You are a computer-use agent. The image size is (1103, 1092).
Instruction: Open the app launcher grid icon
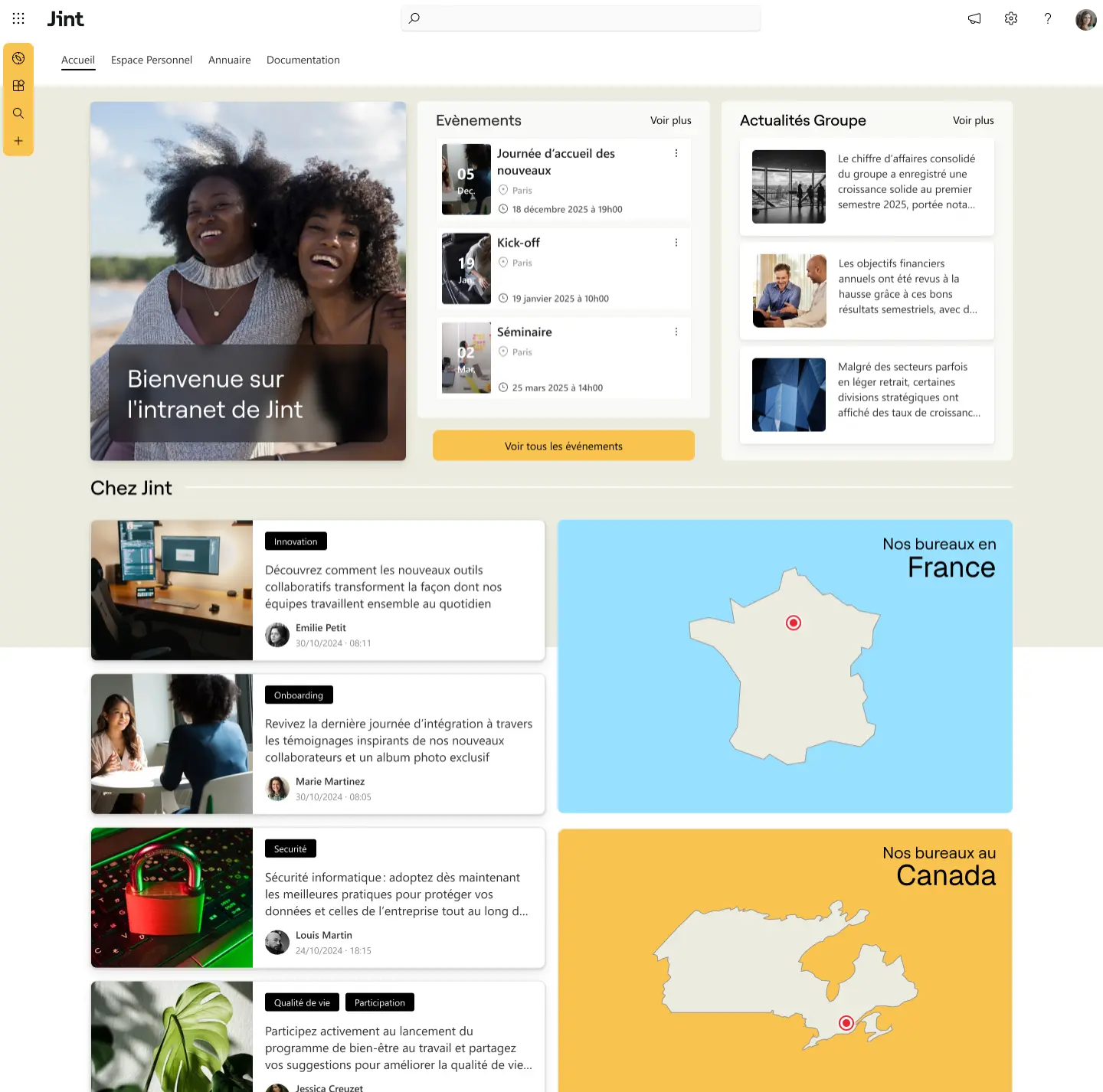pyautogui.click(x=18, y=18)
